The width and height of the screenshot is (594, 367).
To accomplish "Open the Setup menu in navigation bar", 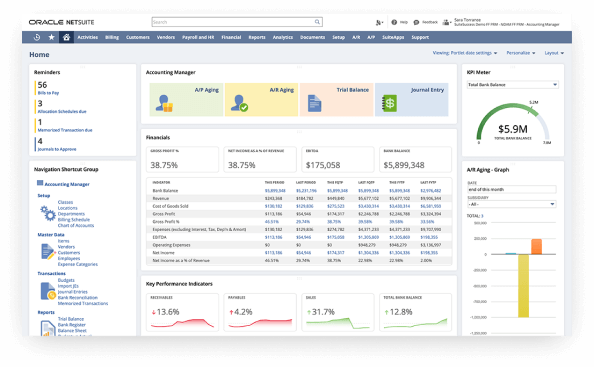I will point(338,37).
